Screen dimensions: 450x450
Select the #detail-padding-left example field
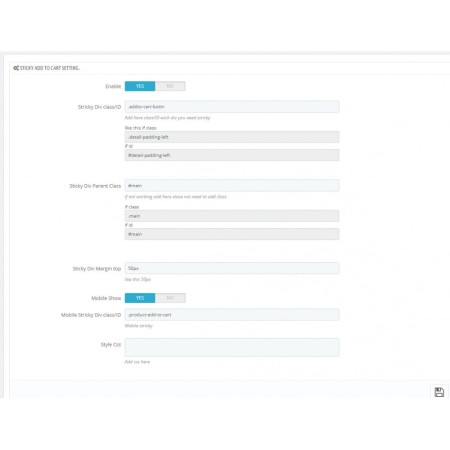click(232, 155)
